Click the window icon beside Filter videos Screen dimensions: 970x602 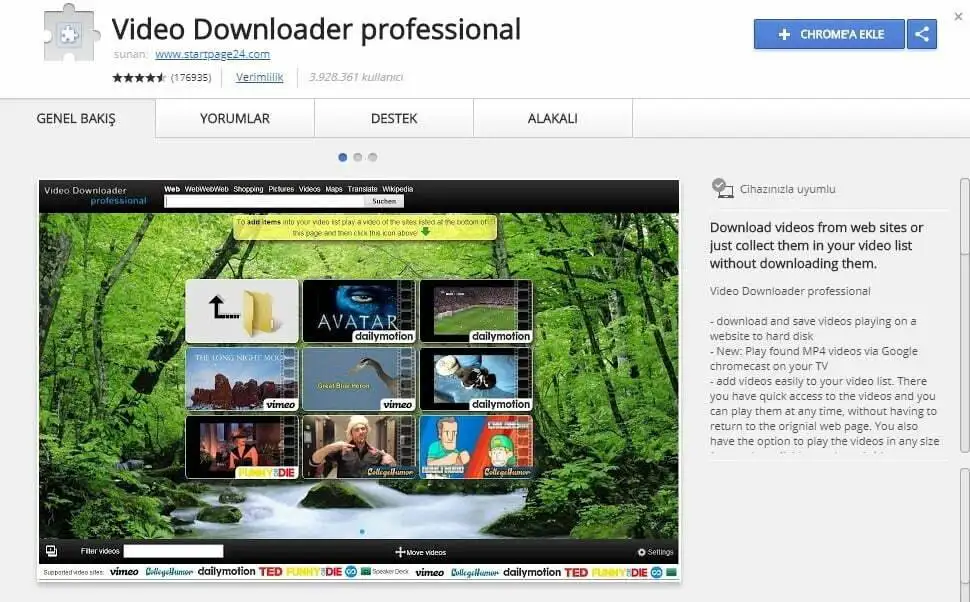click(x=51, y=551)
